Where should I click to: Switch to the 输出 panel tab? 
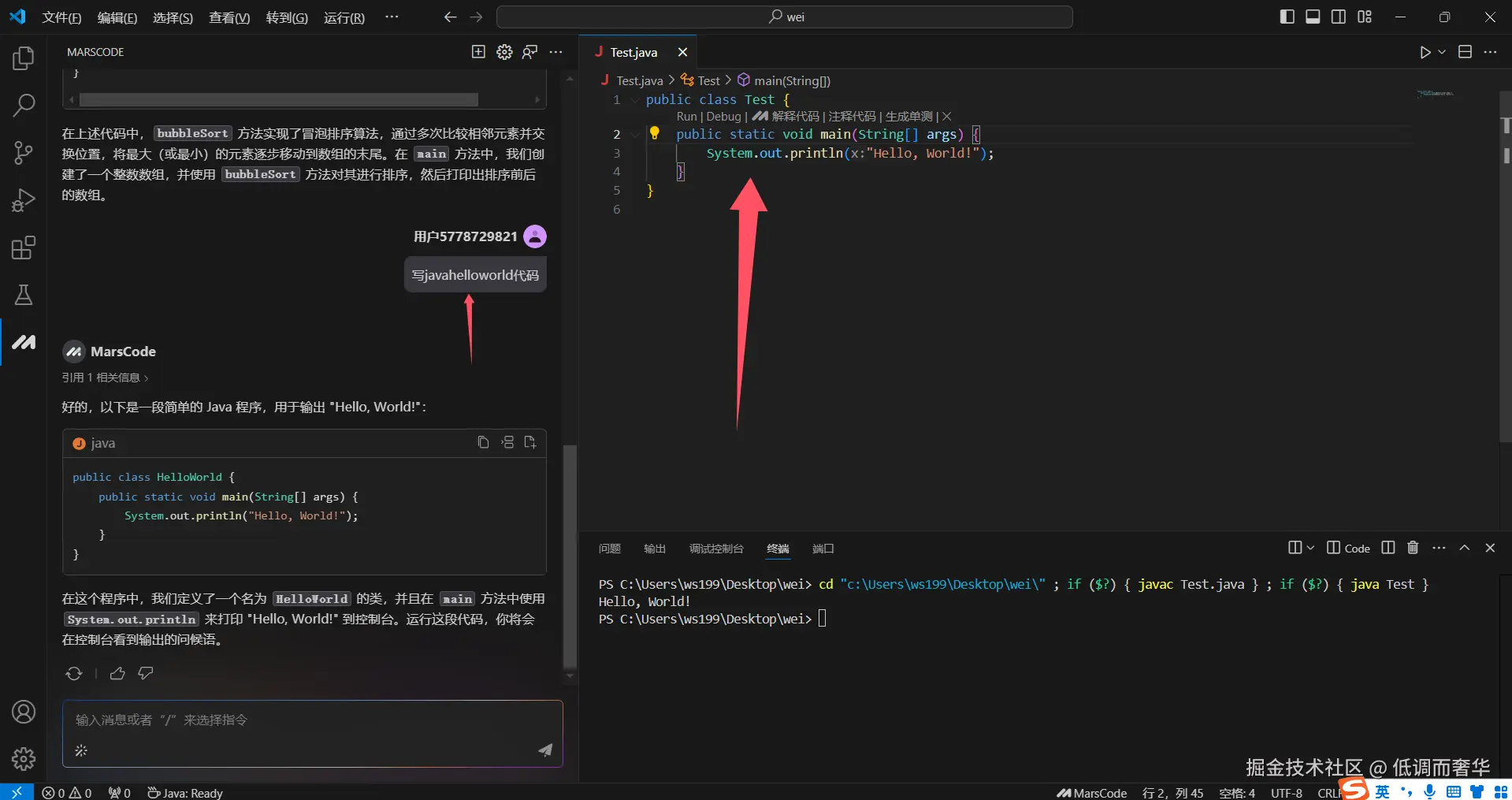tap(654, 549)
